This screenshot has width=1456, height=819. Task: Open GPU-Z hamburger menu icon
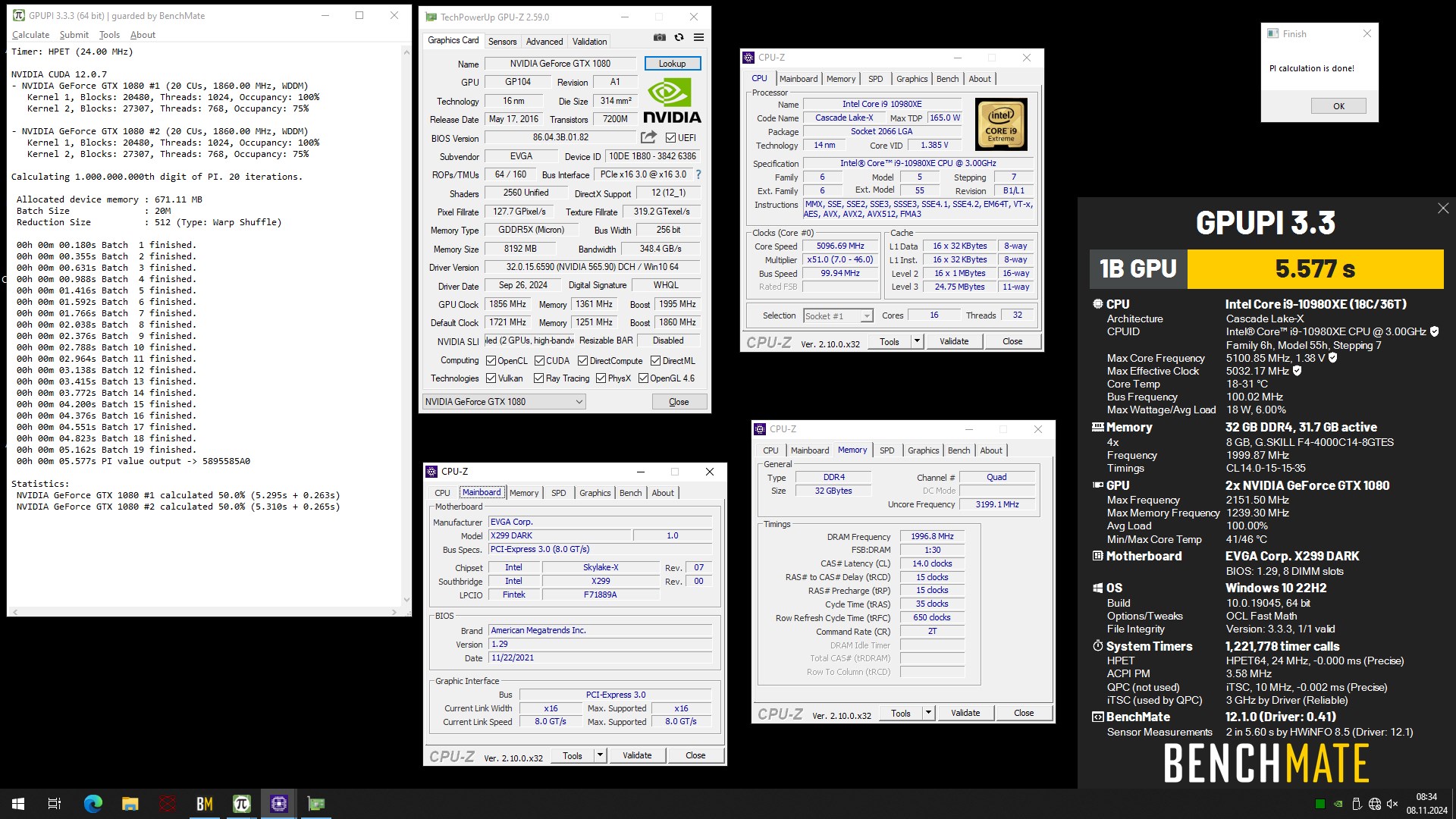pyautogui.click(x=698, y=38)
